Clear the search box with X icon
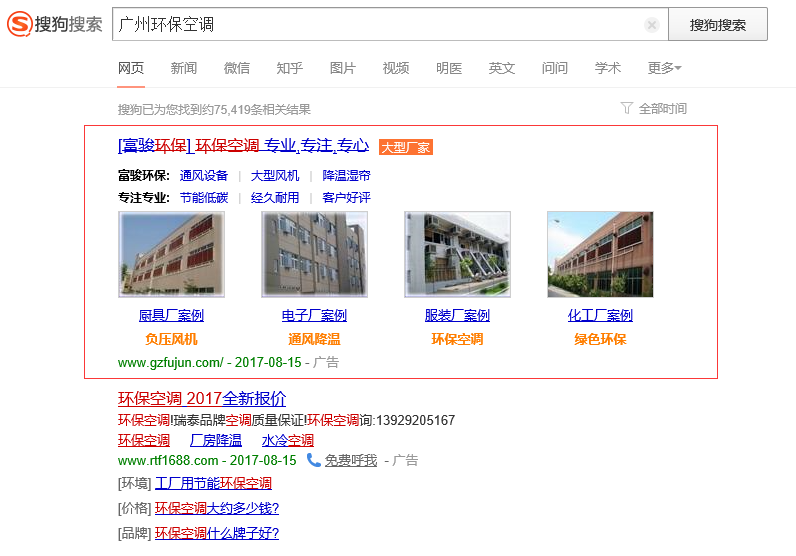Viewport: 796px width, 556px height. tap(652, 25)
